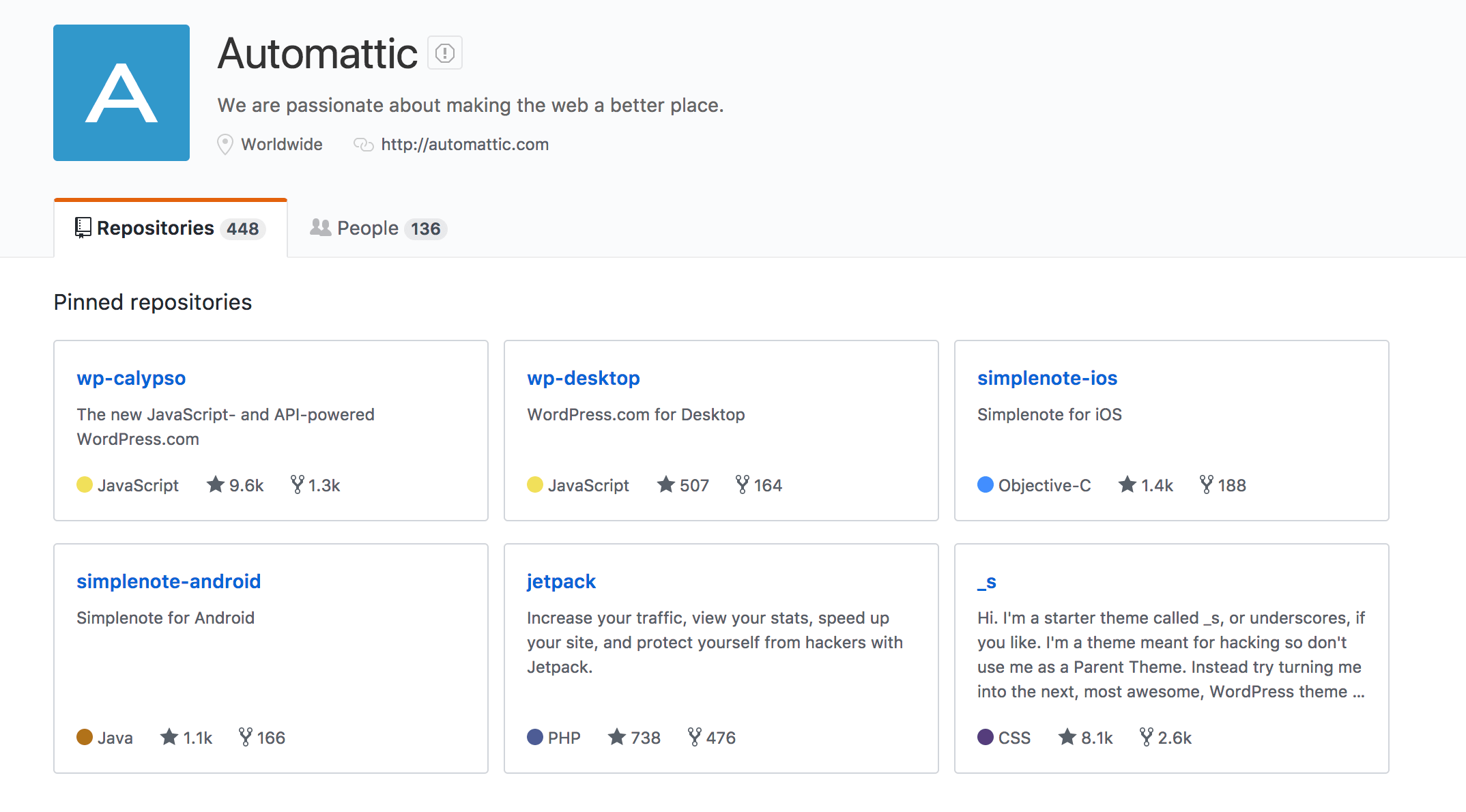Click simplenote-ios fork icon with 188
This screenshot has height=812, width=1466.
[x=1207, y=484]
